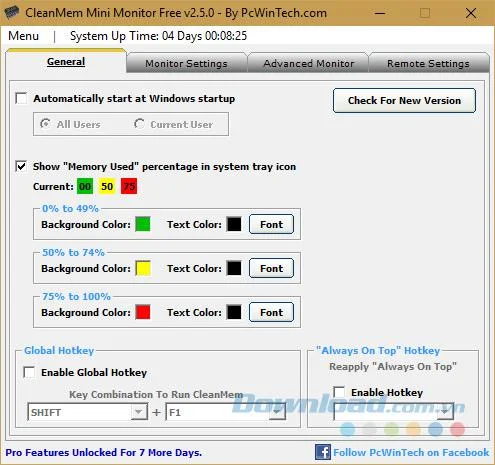Open Font dialog for 75% to 100%

point(271,312)
